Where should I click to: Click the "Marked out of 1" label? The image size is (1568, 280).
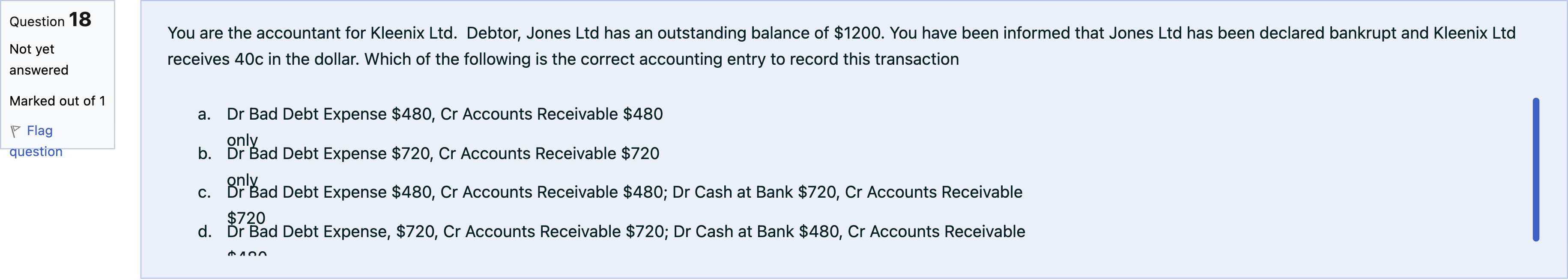click(57, 101)
